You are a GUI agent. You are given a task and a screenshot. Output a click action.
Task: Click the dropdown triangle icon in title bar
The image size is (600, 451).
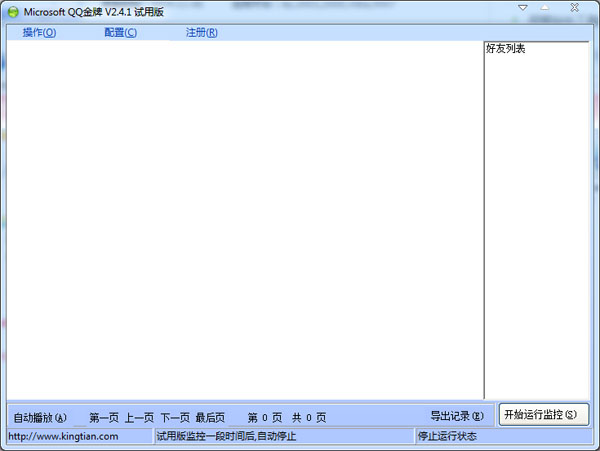pyautogui.click(x=523, y=8)
